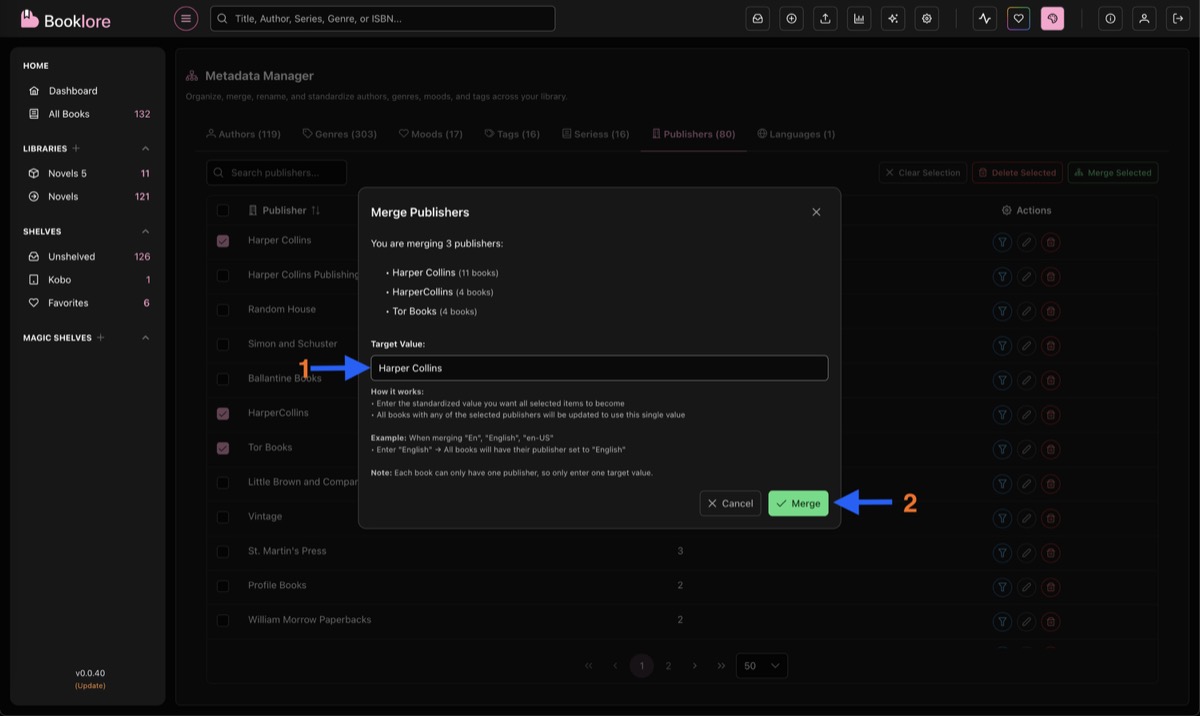Uncheck the Tor Books checkbox

pyautogui.click(x=223, y=448)
